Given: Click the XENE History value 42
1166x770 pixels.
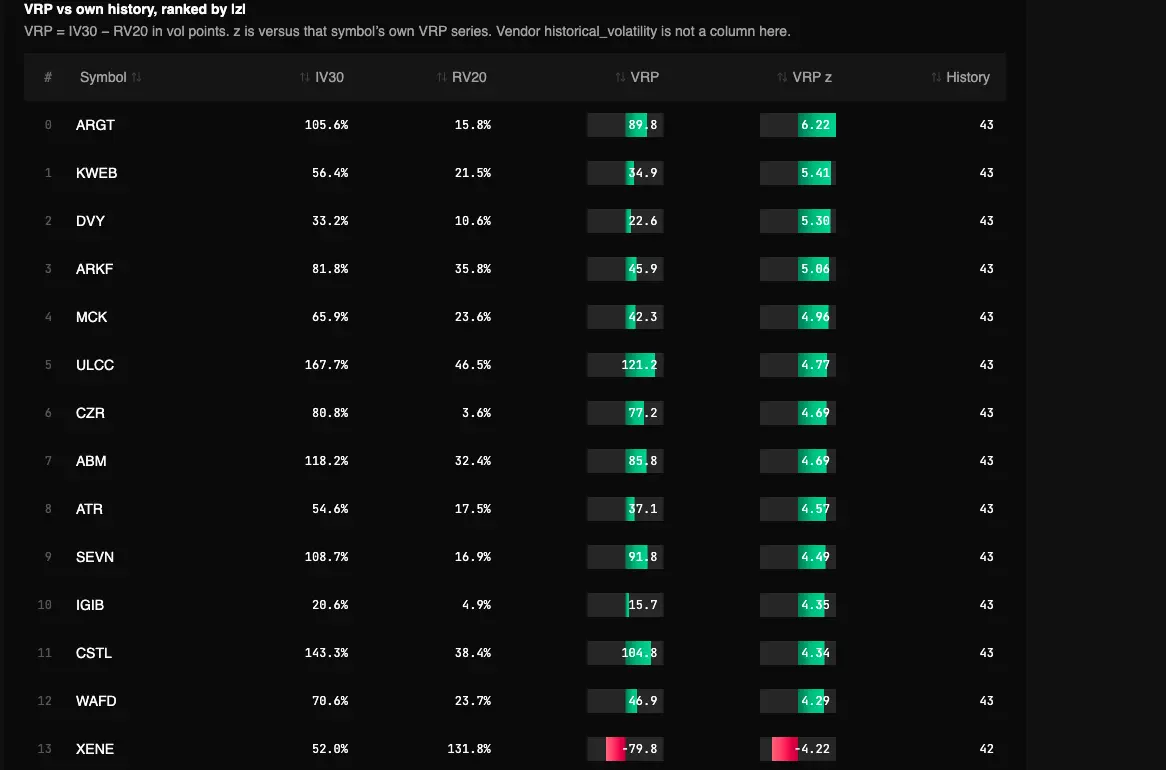Looking at the screenshot, I should (986, 748).
